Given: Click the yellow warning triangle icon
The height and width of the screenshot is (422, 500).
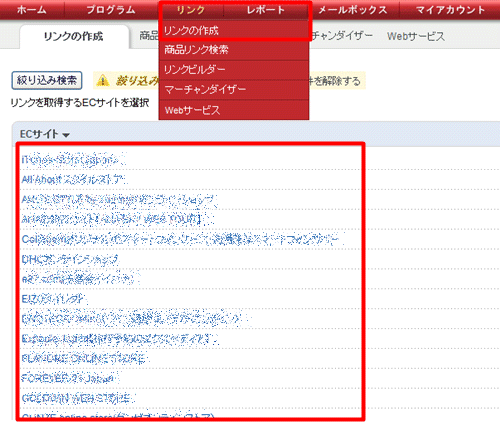Looking at the screenshot, I should point(103,80).
